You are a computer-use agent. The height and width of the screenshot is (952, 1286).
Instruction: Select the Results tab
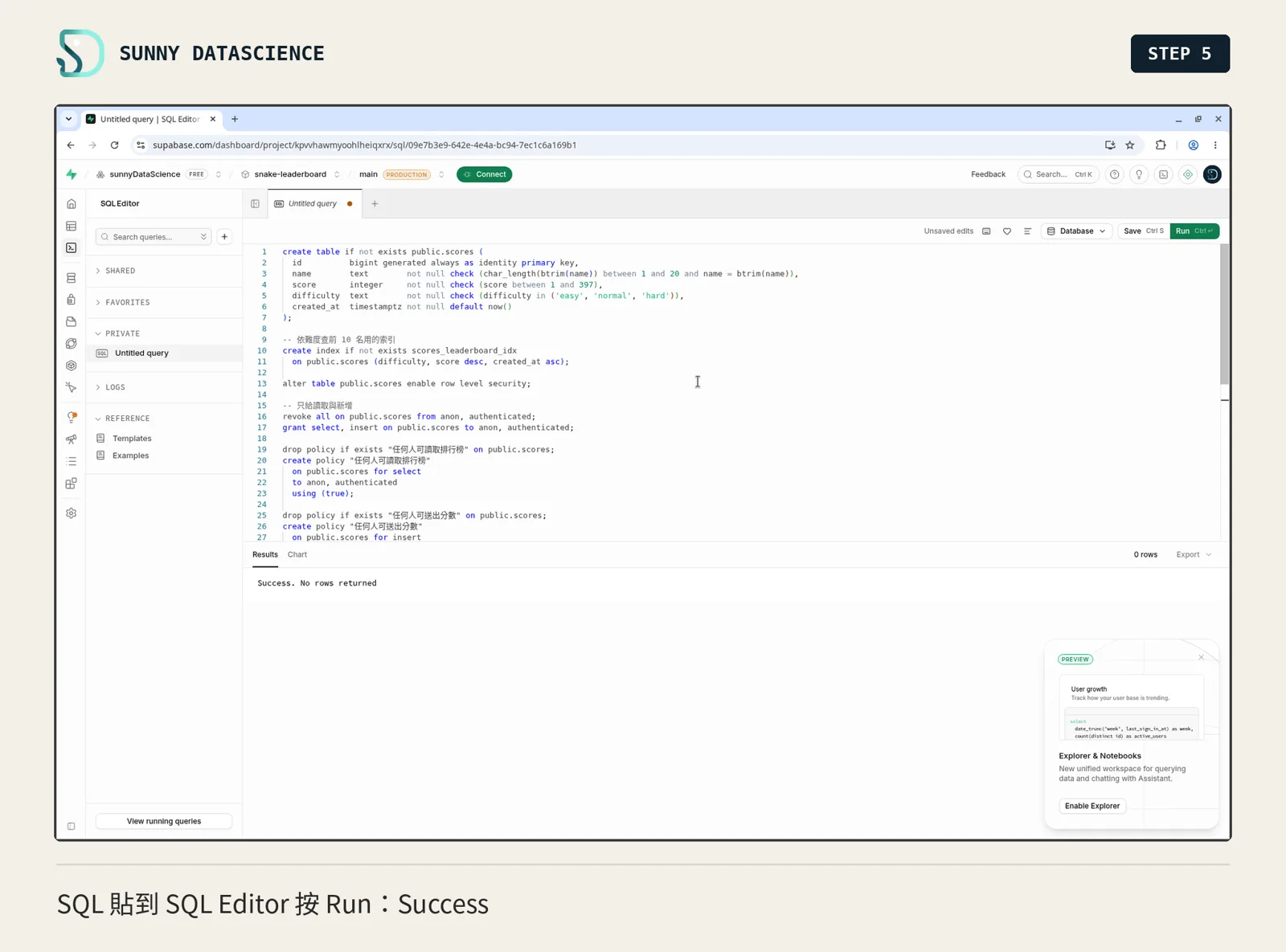(x=265, y=555)
